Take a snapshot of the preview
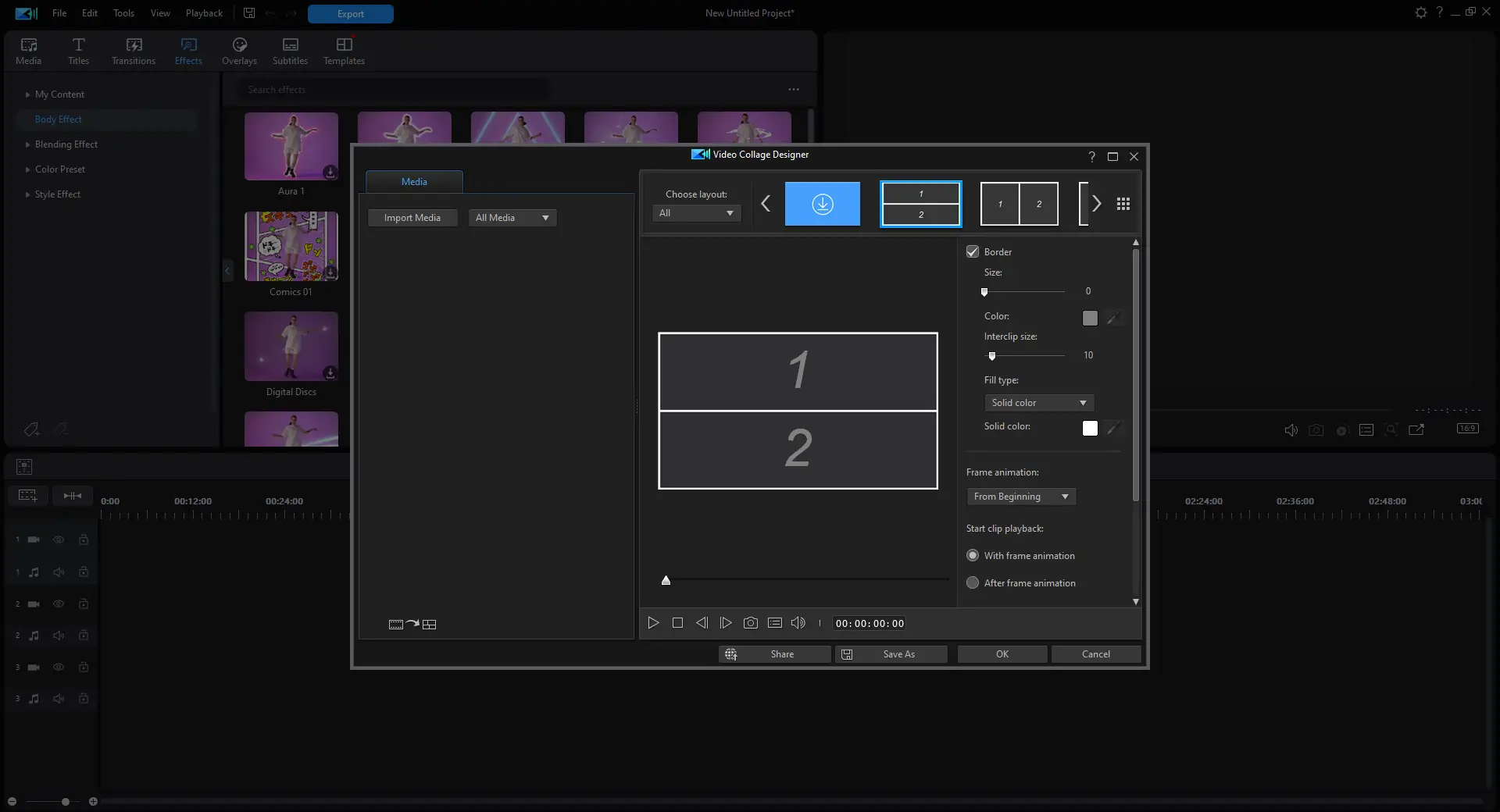The height and width of the screenshot is (812, 1500). pyautogui.click(x=750, y=623)
